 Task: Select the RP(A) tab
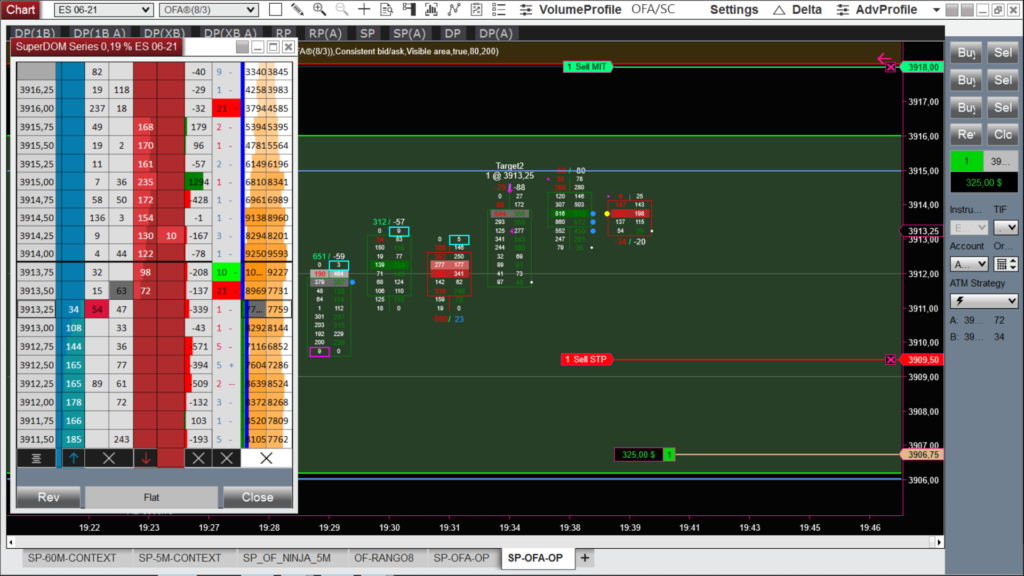[x=325, y=33]
